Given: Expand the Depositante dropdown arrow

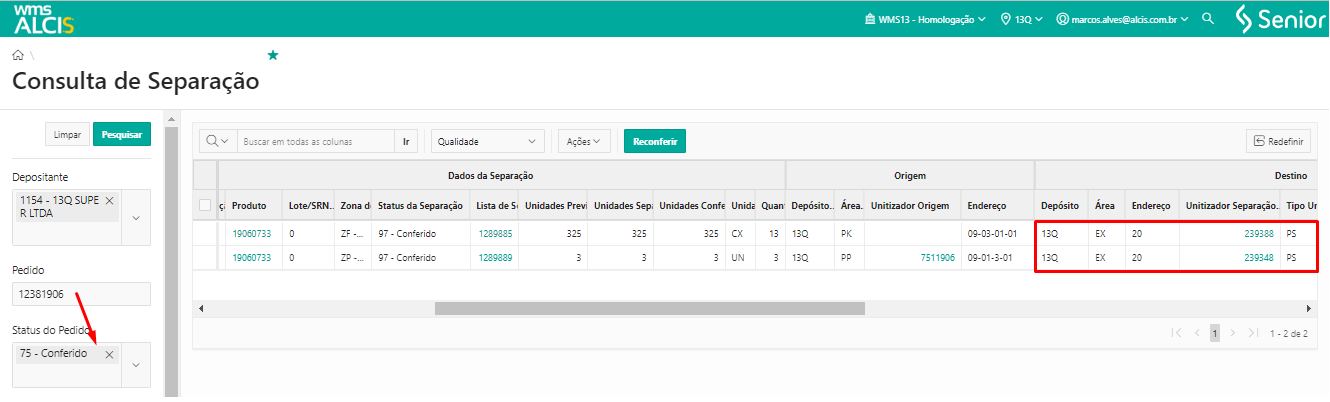Looking at the screenshot, I should click(x=136, y=217).
